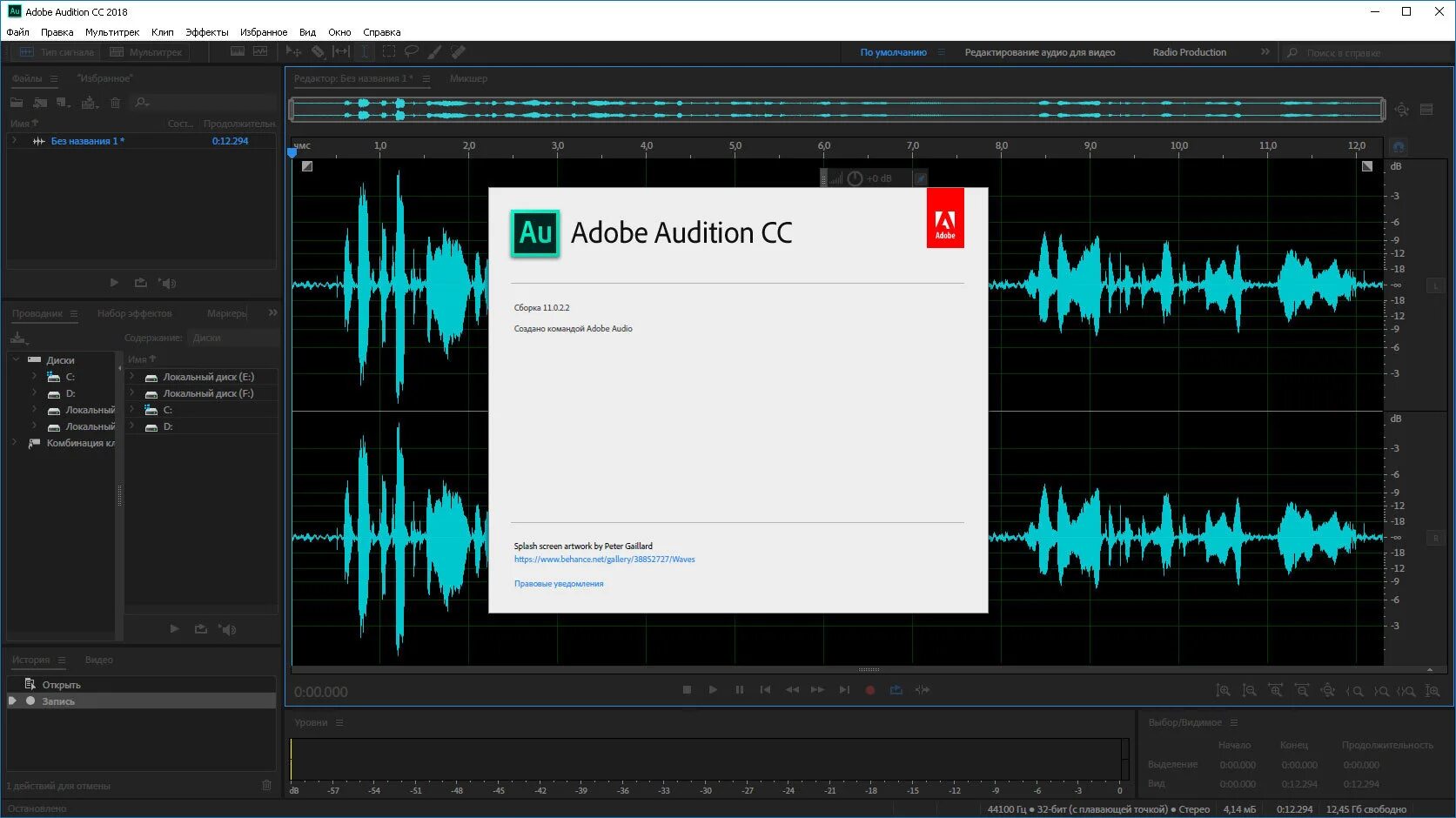Image resolution: width=1456 pixels, height=818 pixels.
Task: Expand the 'Без названия 1' file entry
Action: click(15, 141)
